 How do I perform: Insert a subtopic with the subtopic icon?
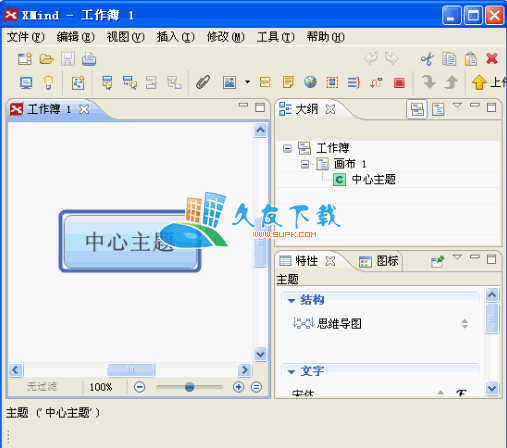click(130, 83)
